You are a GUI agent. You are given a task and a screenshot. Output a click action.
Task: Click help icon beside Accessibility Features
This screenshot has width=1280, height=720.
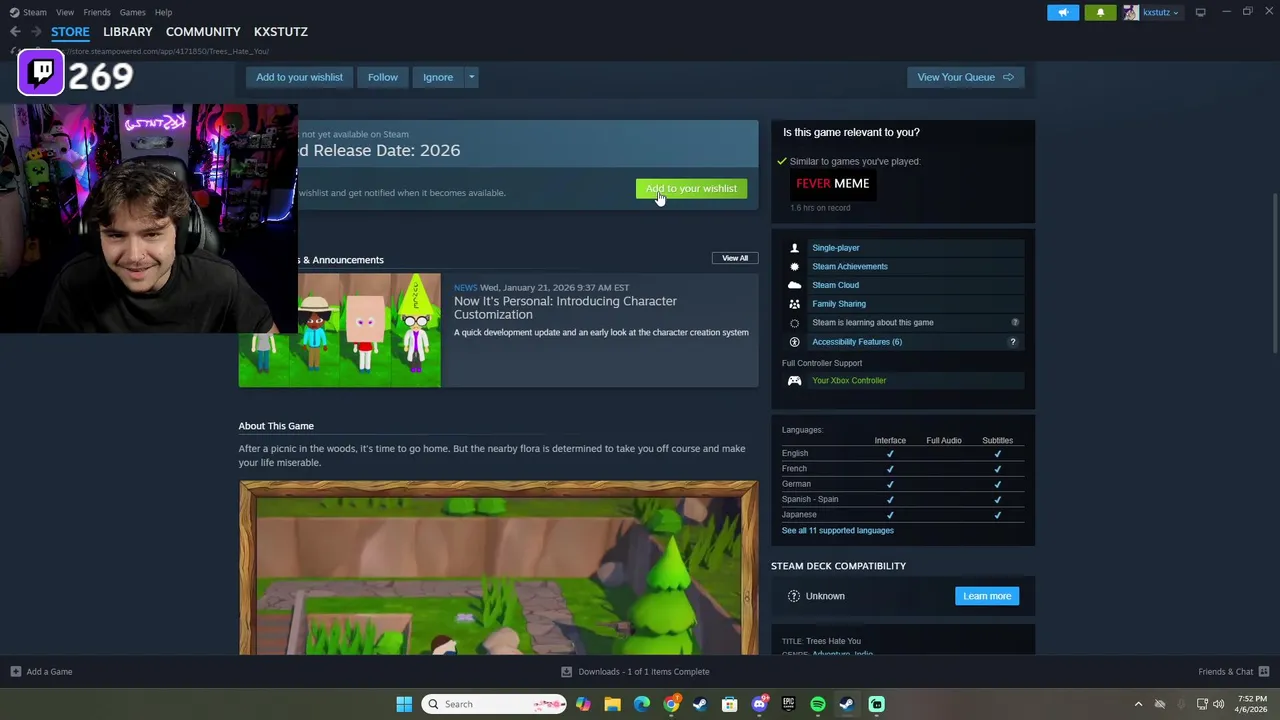coord(1012,342)
